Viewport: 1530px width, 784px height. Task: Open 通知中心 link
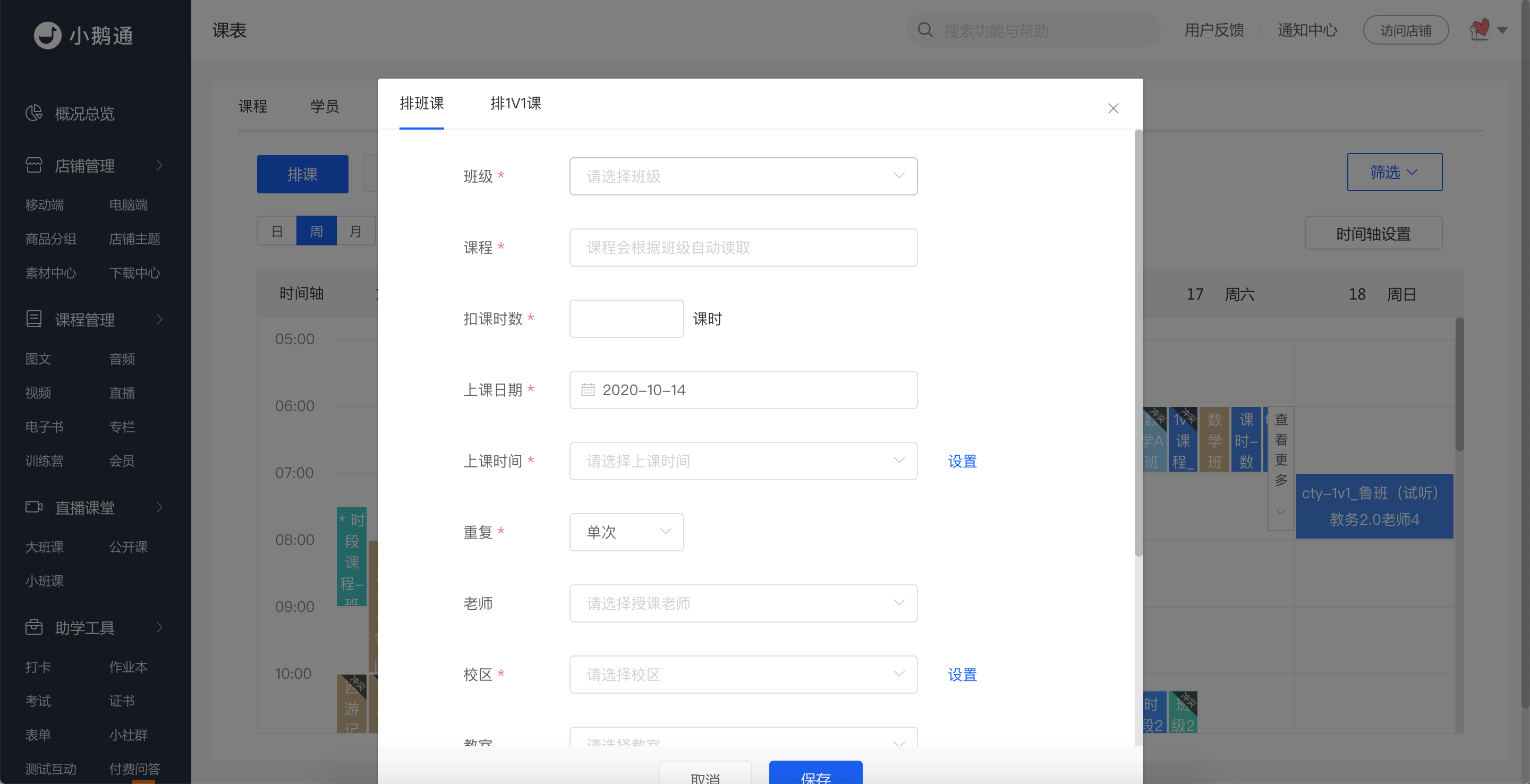pos(1307,30)
